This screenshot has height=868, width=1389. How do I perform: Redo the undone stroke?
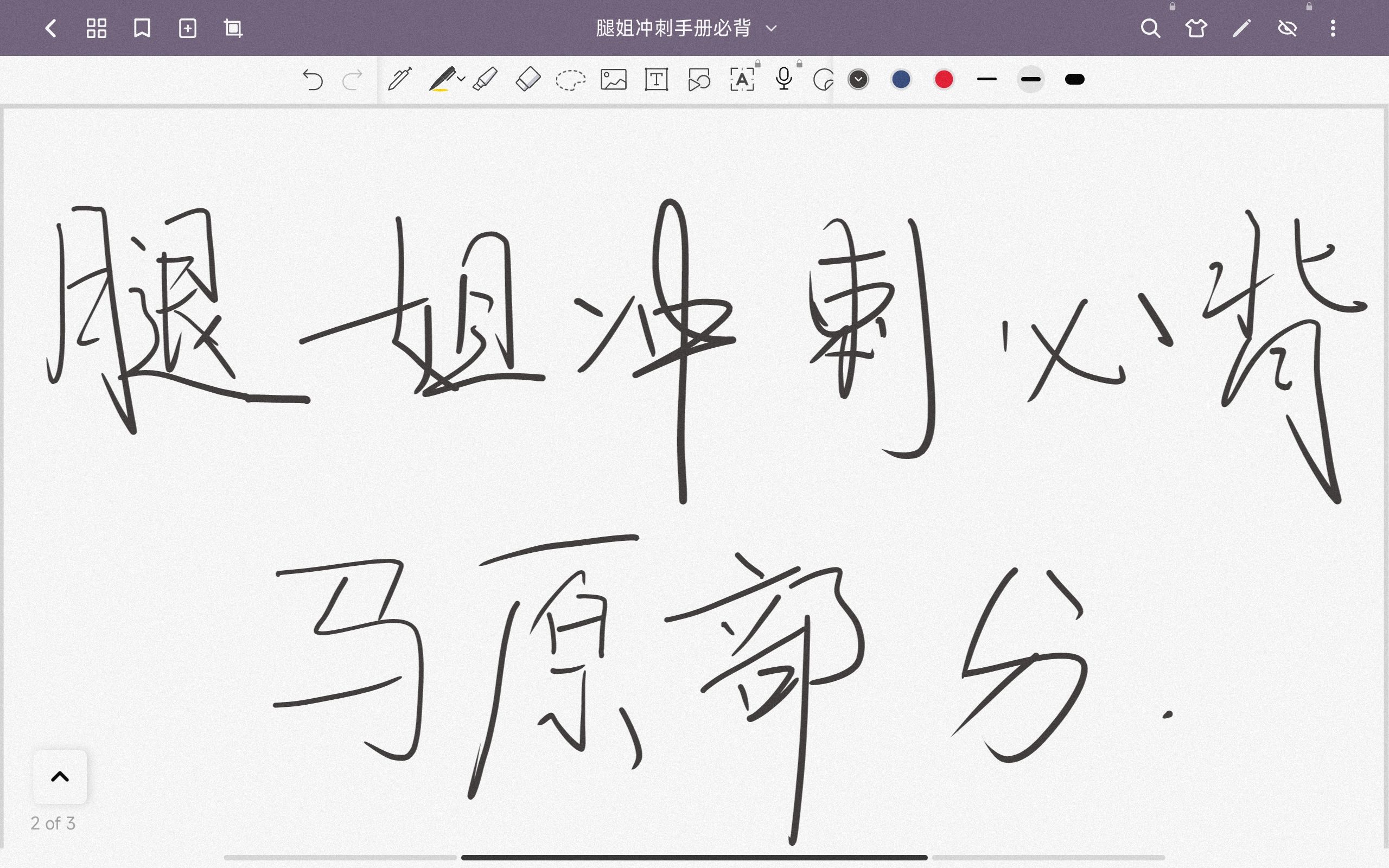[352, 79]
